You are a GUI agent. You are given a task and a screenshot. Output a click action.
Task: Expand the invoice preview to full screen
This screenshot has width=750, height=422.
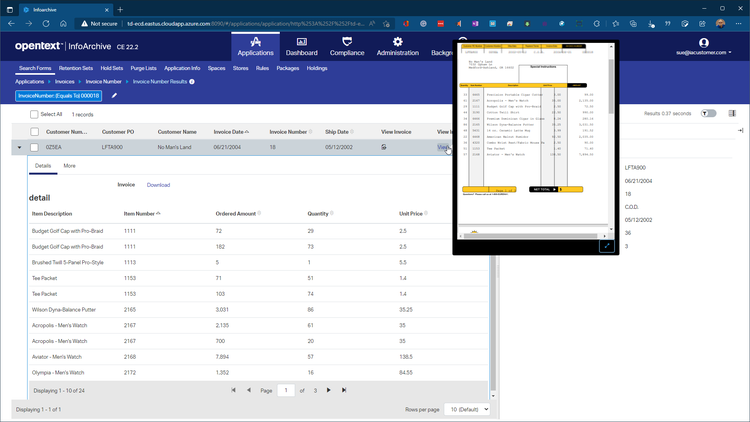(x=607, y=246)
